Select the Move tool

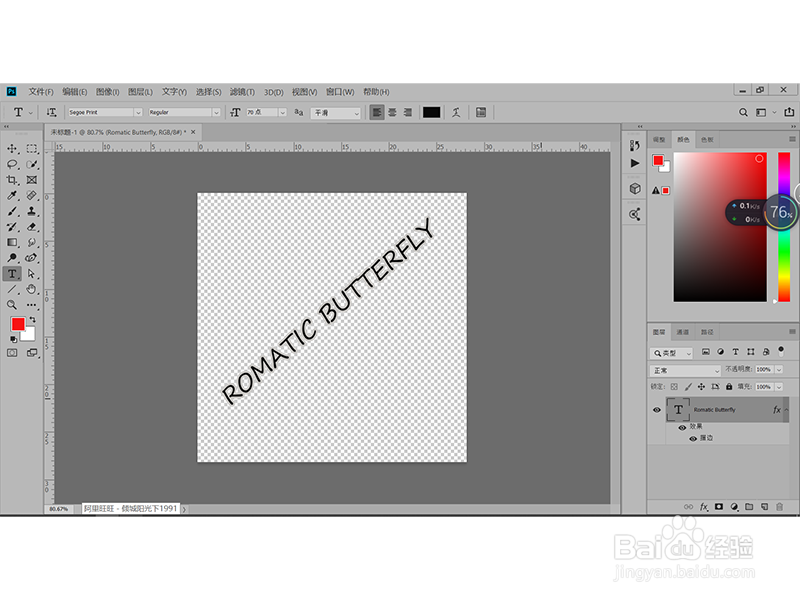(x=12, y=148)
